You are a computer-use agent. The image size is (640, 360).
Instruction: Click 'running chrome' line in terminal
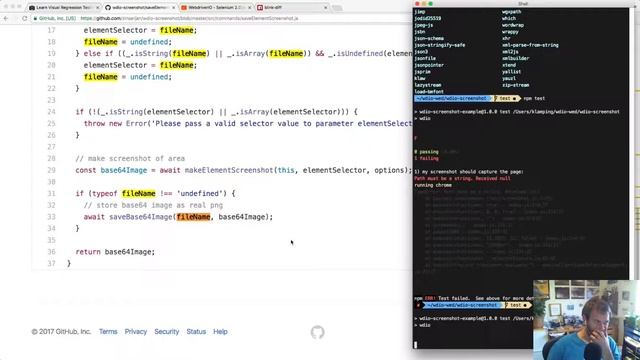tap(433, 185)
